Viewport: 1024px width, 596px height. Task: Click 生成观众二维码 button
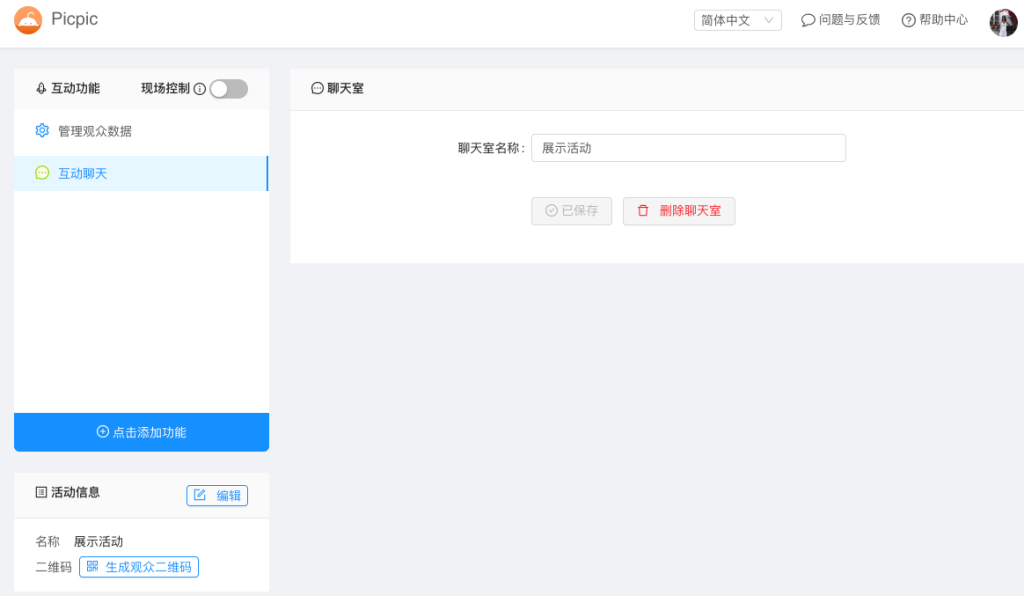pos(139,567)
